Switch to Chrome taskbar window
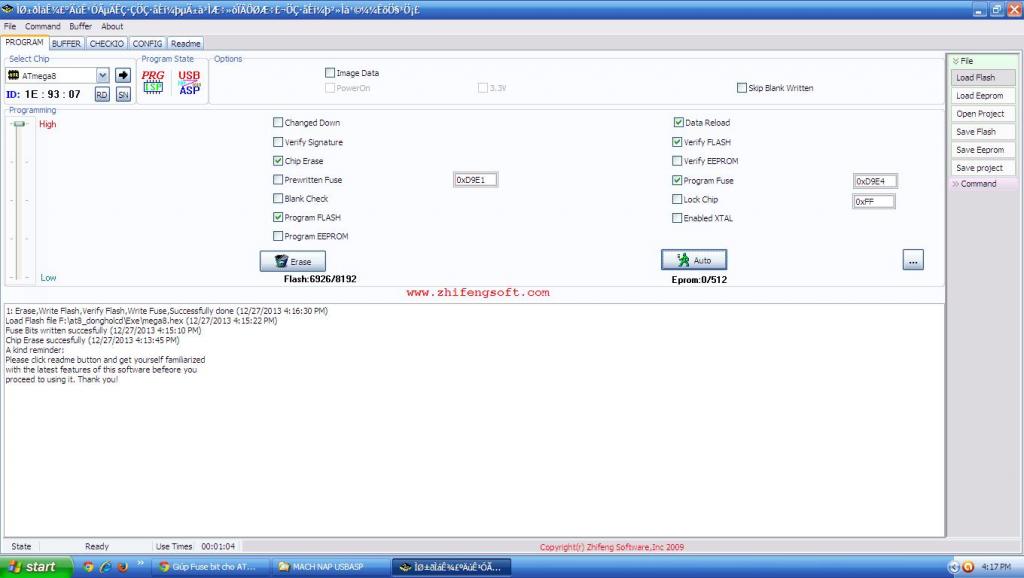 210,567
